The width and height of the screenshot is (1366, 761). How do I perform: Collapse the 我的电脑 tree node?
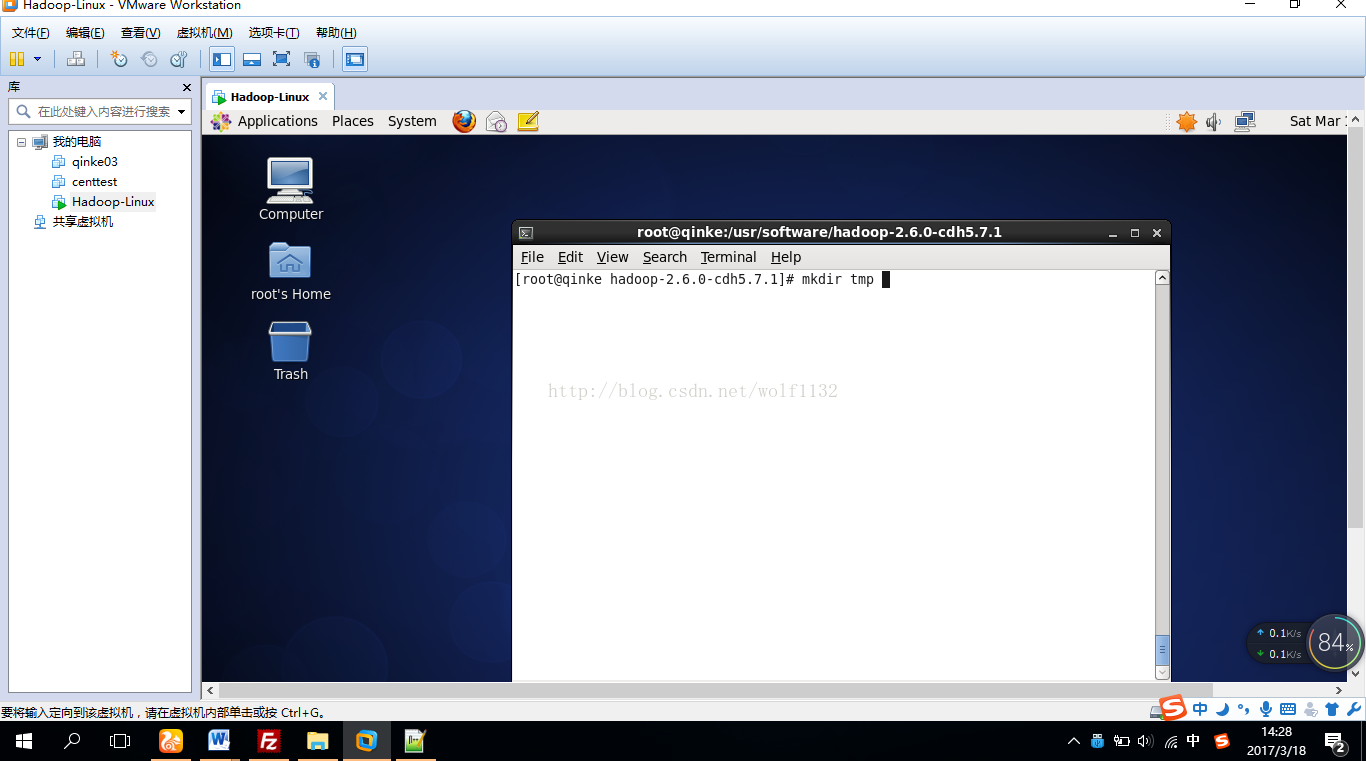(x=21, y=142)
